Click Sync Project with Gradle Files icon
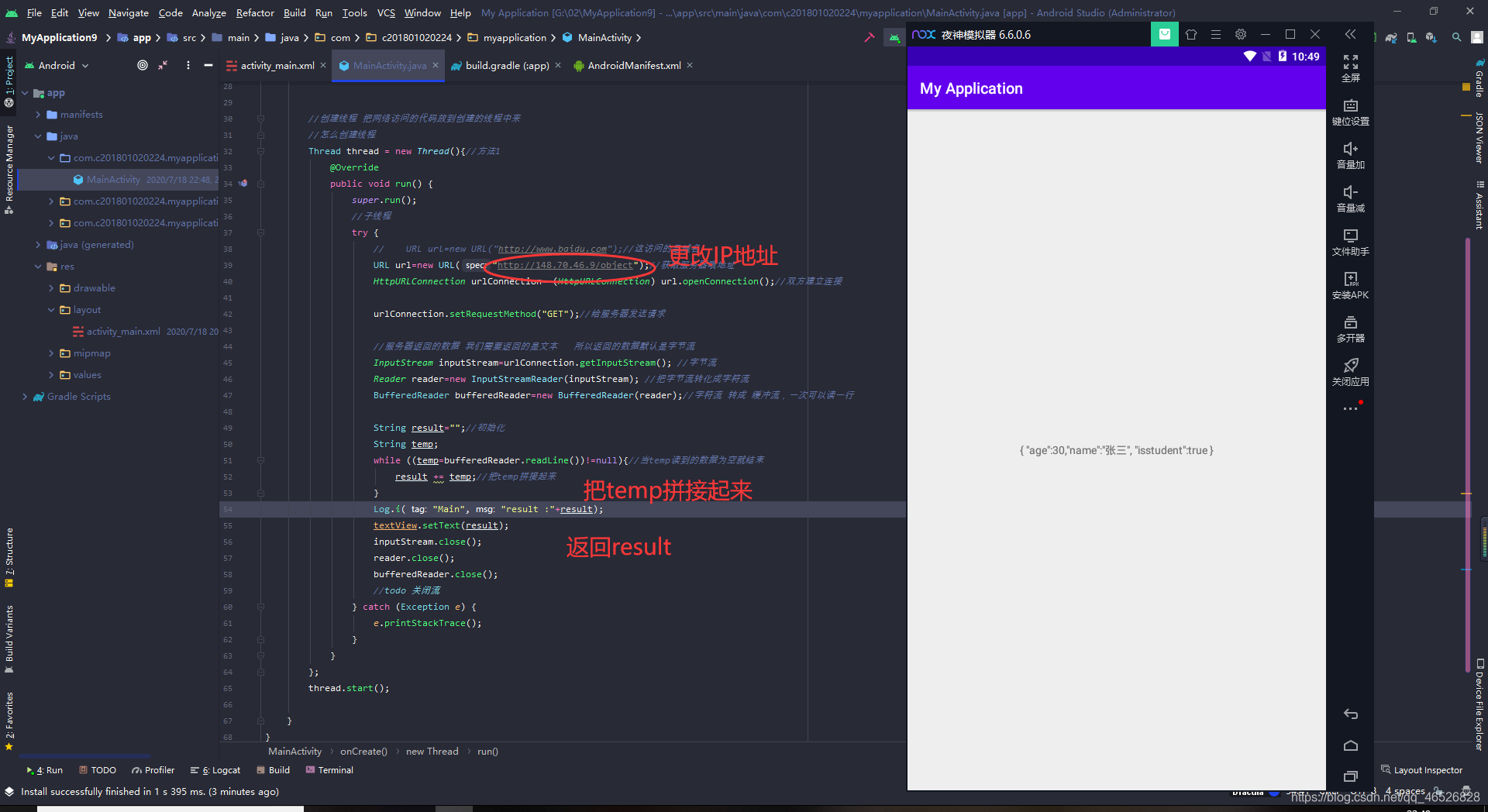1488x812 pixels. [1391, 37]
